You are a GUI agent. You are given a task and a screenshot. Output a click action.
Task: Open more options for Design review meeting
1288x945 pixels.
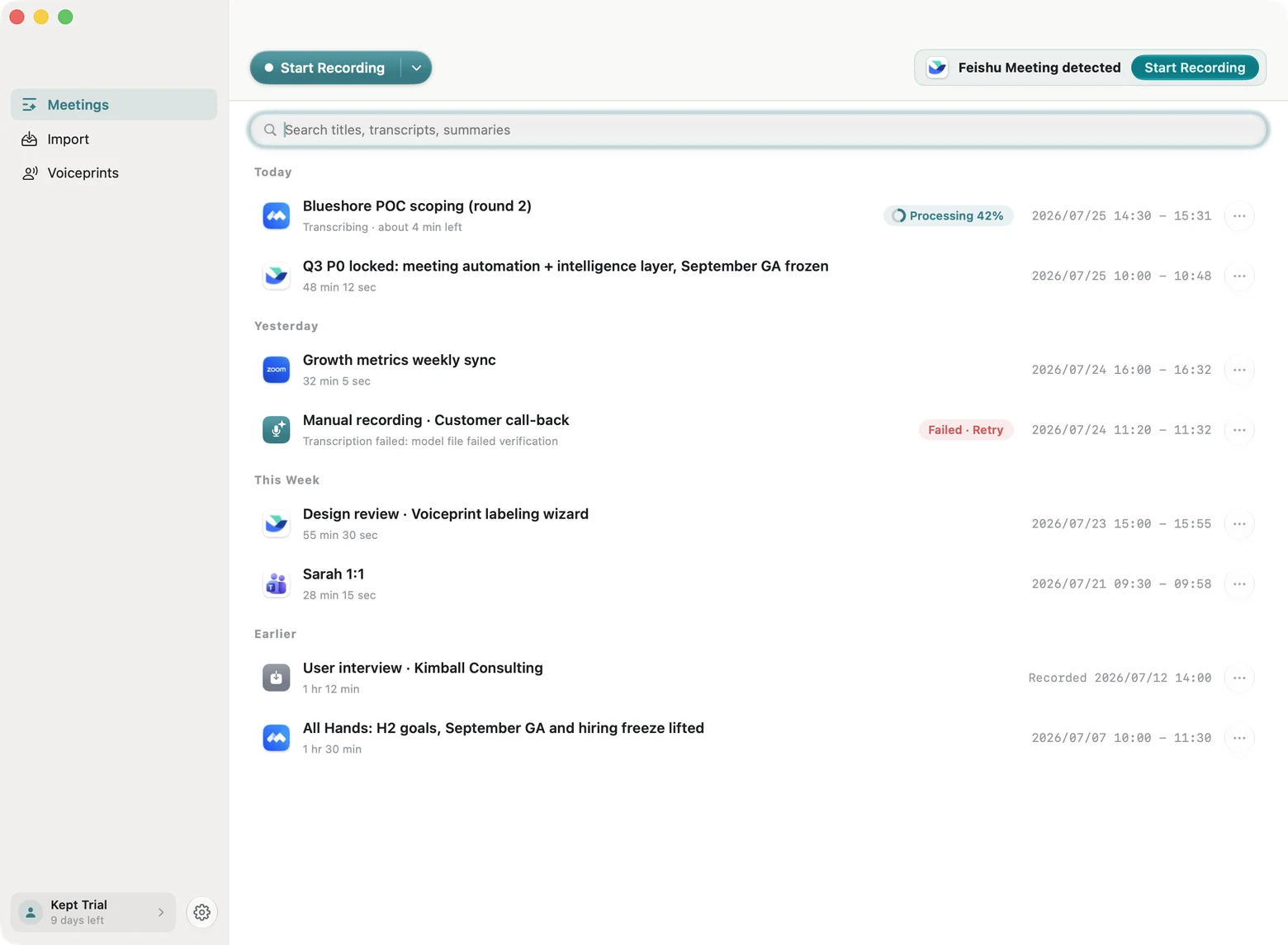1239,524
